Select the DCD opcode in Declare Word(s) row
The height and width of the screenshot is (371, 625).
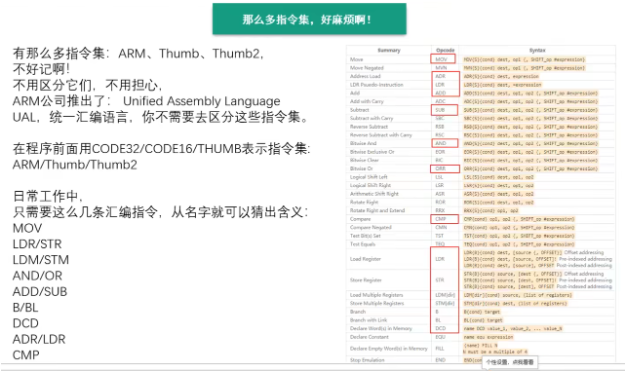440,328
